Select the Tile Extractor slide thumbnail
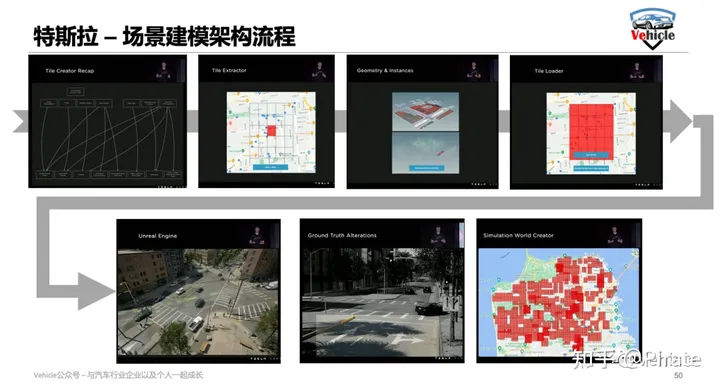Viewport: 720px width, 389px height. click(266, 121)
